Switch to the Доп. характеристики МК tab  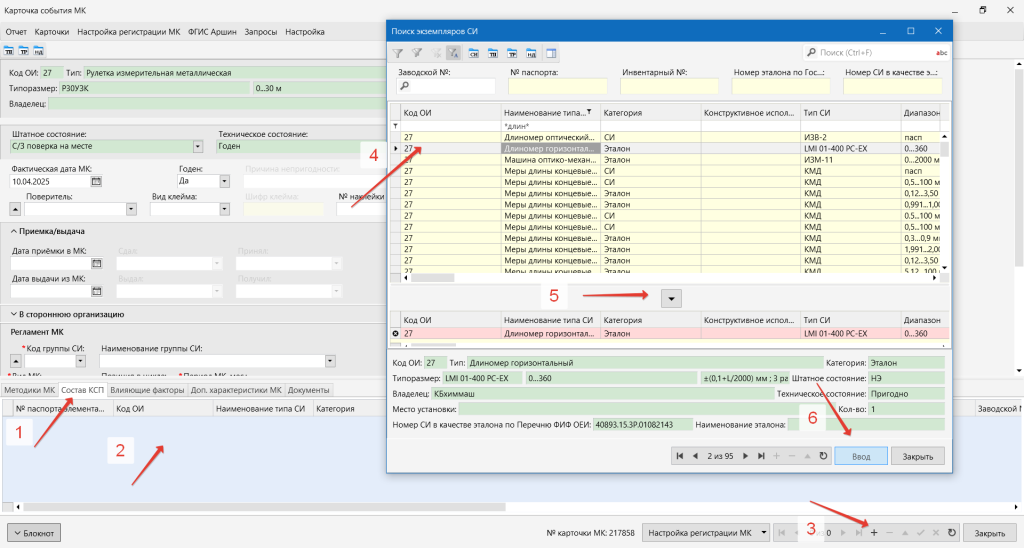click(x=236, y=390)
